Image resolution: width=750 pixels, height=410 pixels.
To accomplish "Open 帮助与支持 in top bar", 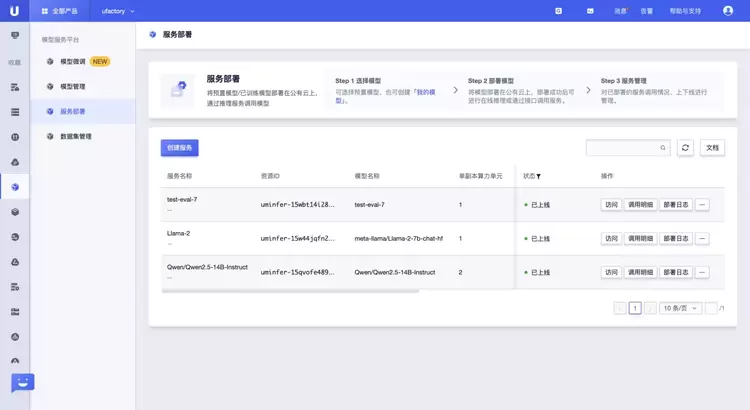I will pyautogui.click(x=685, y=11).
